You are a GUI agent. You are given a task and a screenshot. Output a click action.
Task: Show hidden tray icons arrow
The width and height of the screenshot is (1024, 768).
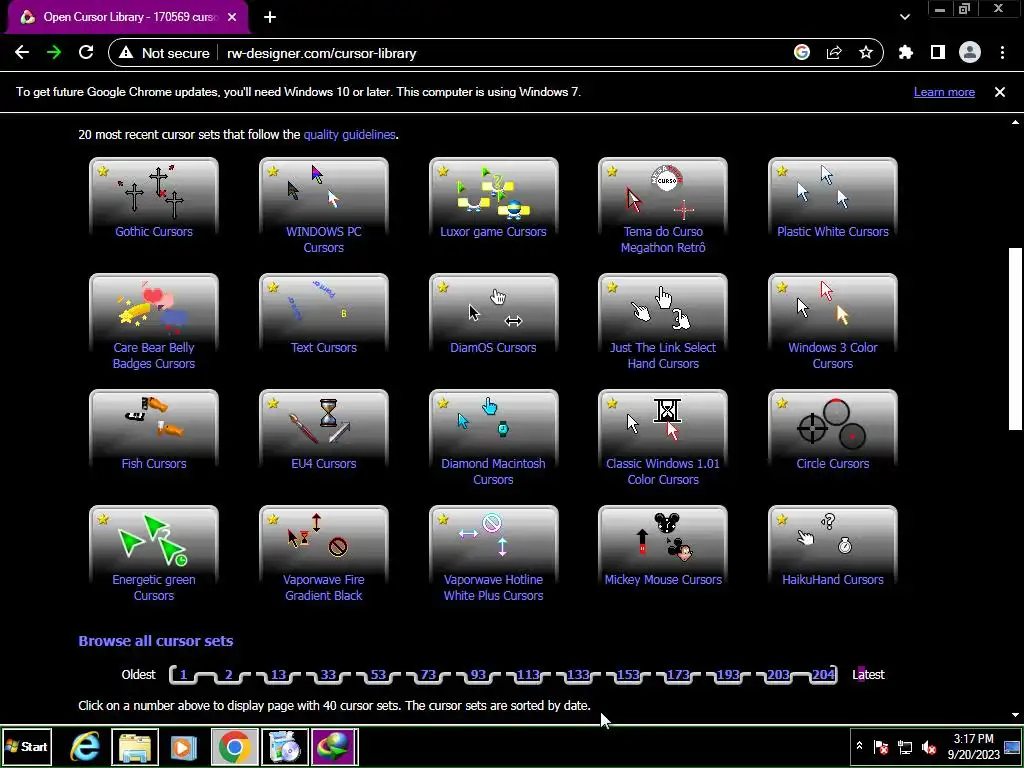(859, 746)
